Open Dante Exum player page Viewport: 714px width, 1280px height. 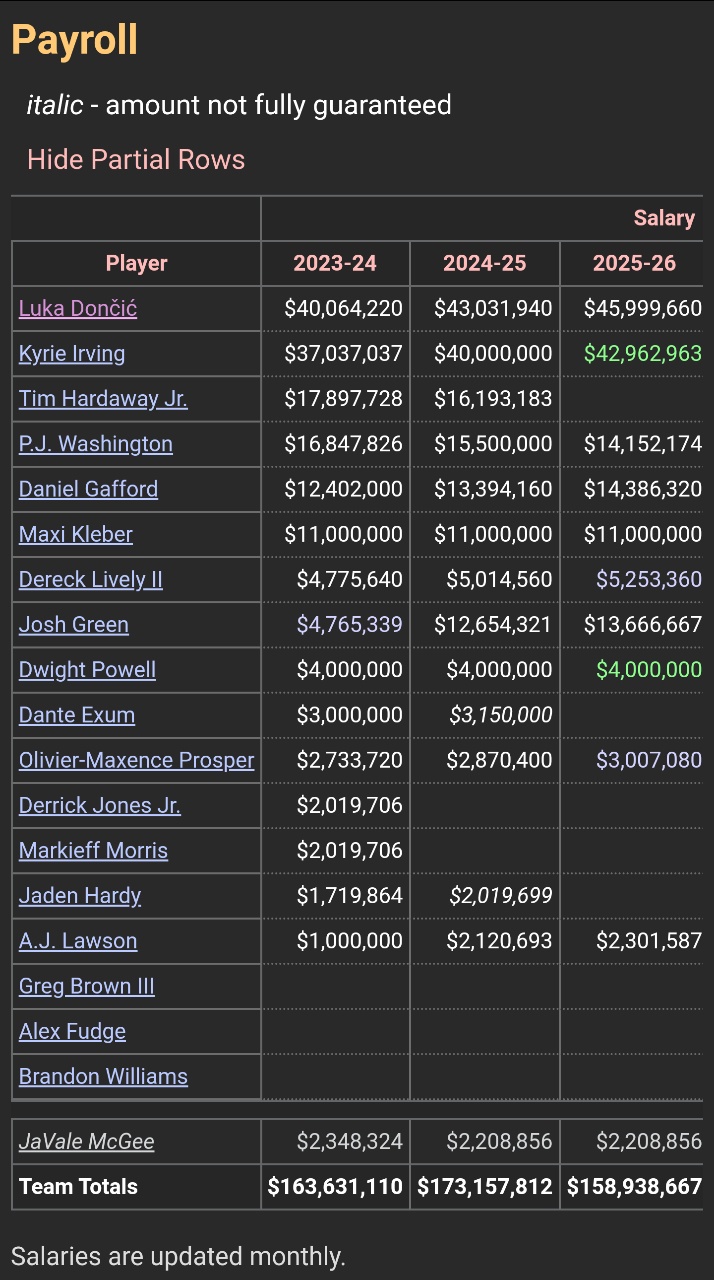pos(77,715)
